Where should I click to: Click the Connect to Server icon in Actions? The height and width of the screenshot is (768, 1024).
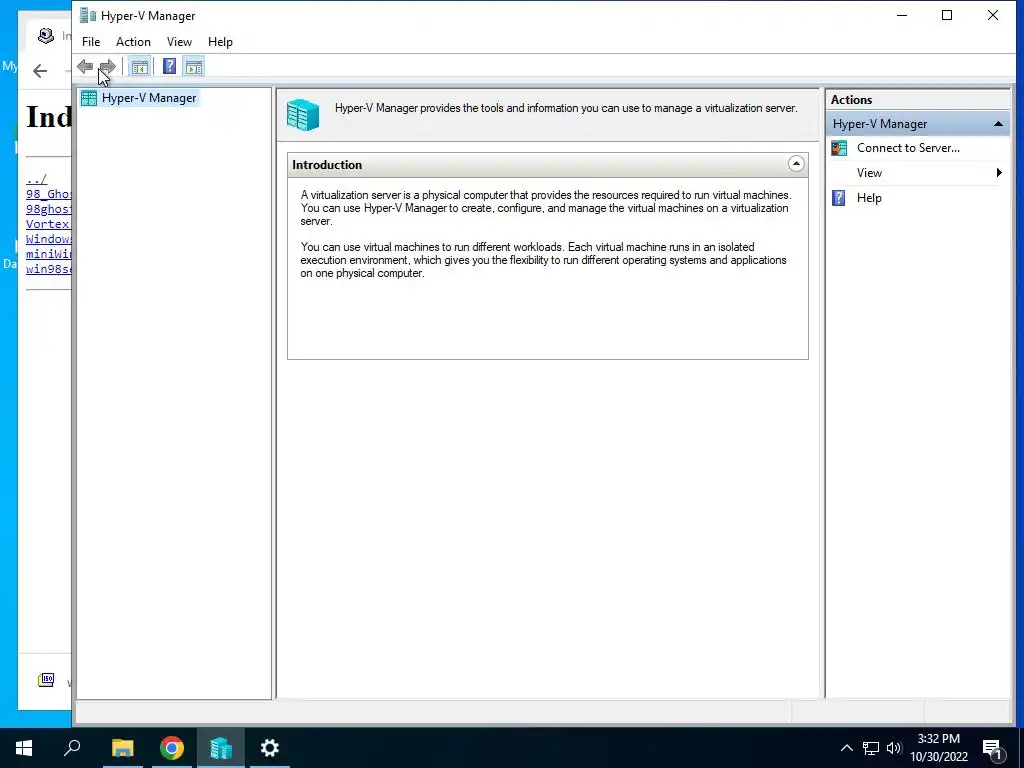[x=839, y=148]
